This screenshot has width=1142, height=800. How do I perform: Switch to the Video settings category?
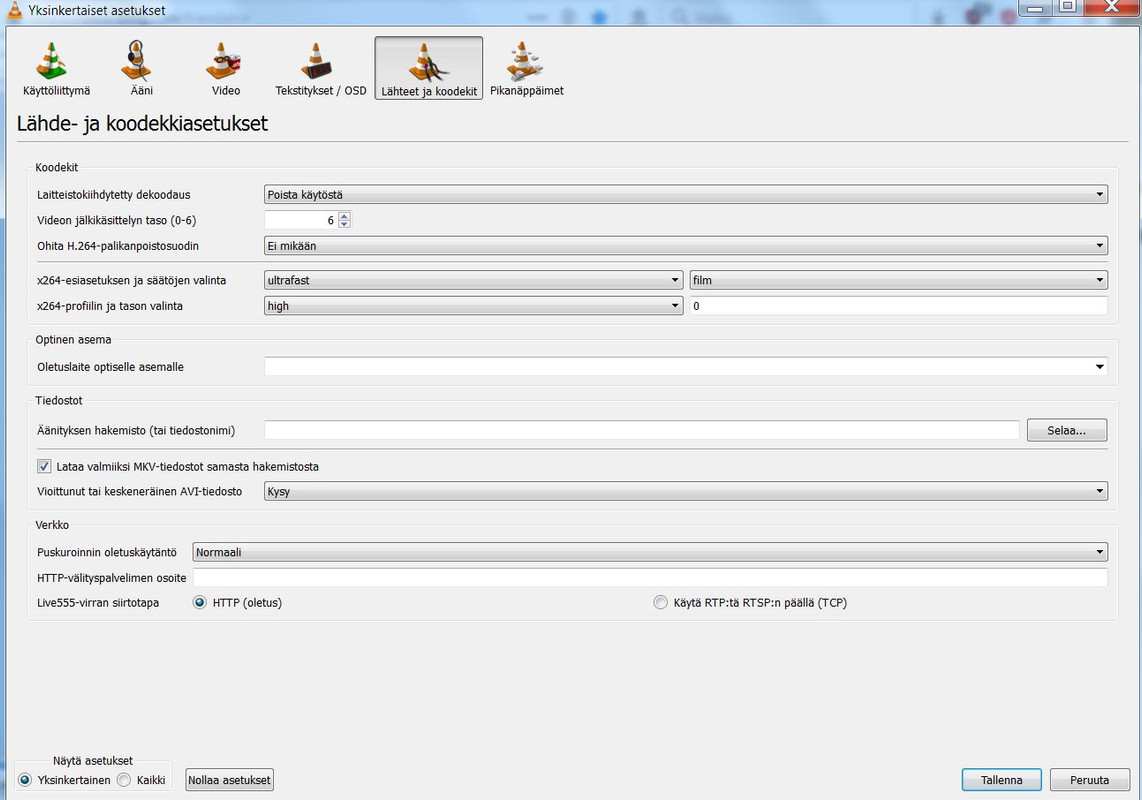pyautogui.click(x=226, y=68)
